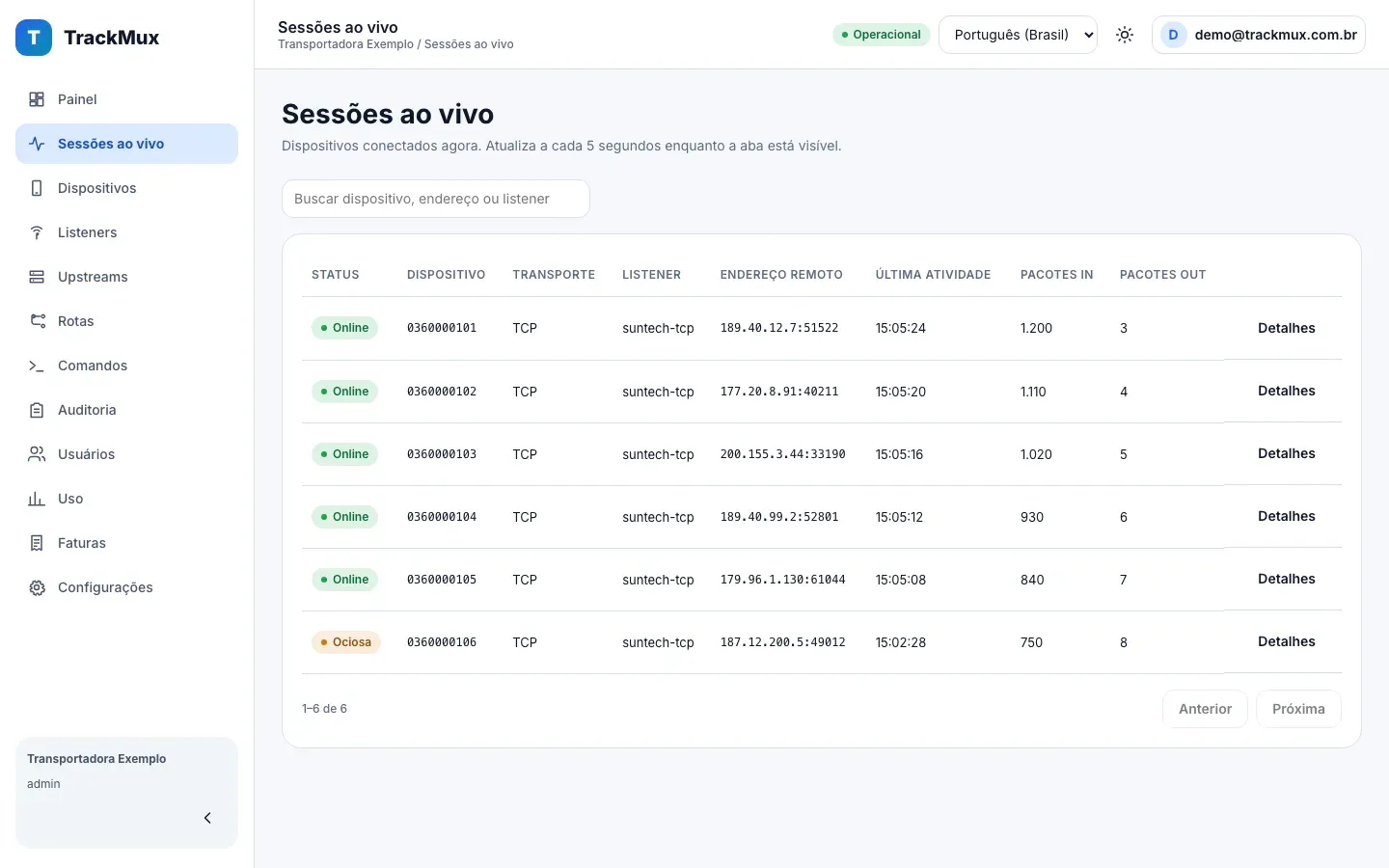Click the Faturas receipt icon

coord(37,543)
